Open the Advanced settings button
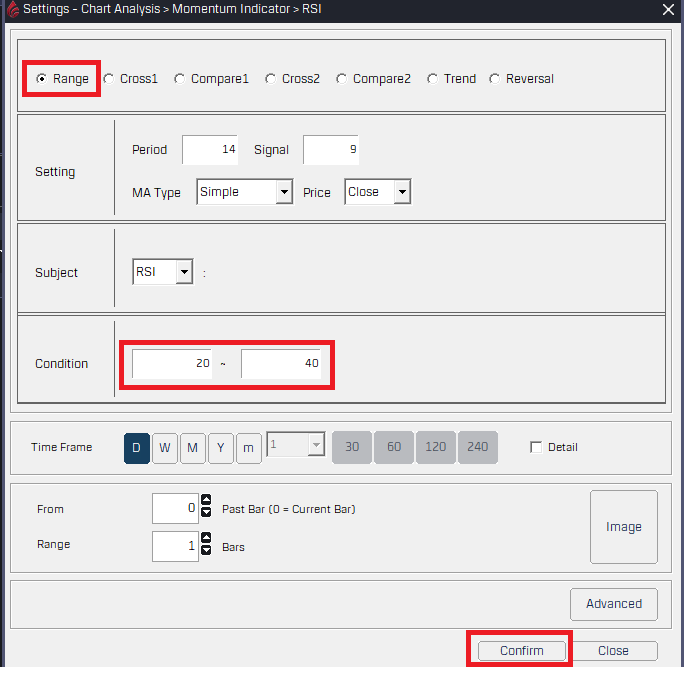 [x=613, y=604]
